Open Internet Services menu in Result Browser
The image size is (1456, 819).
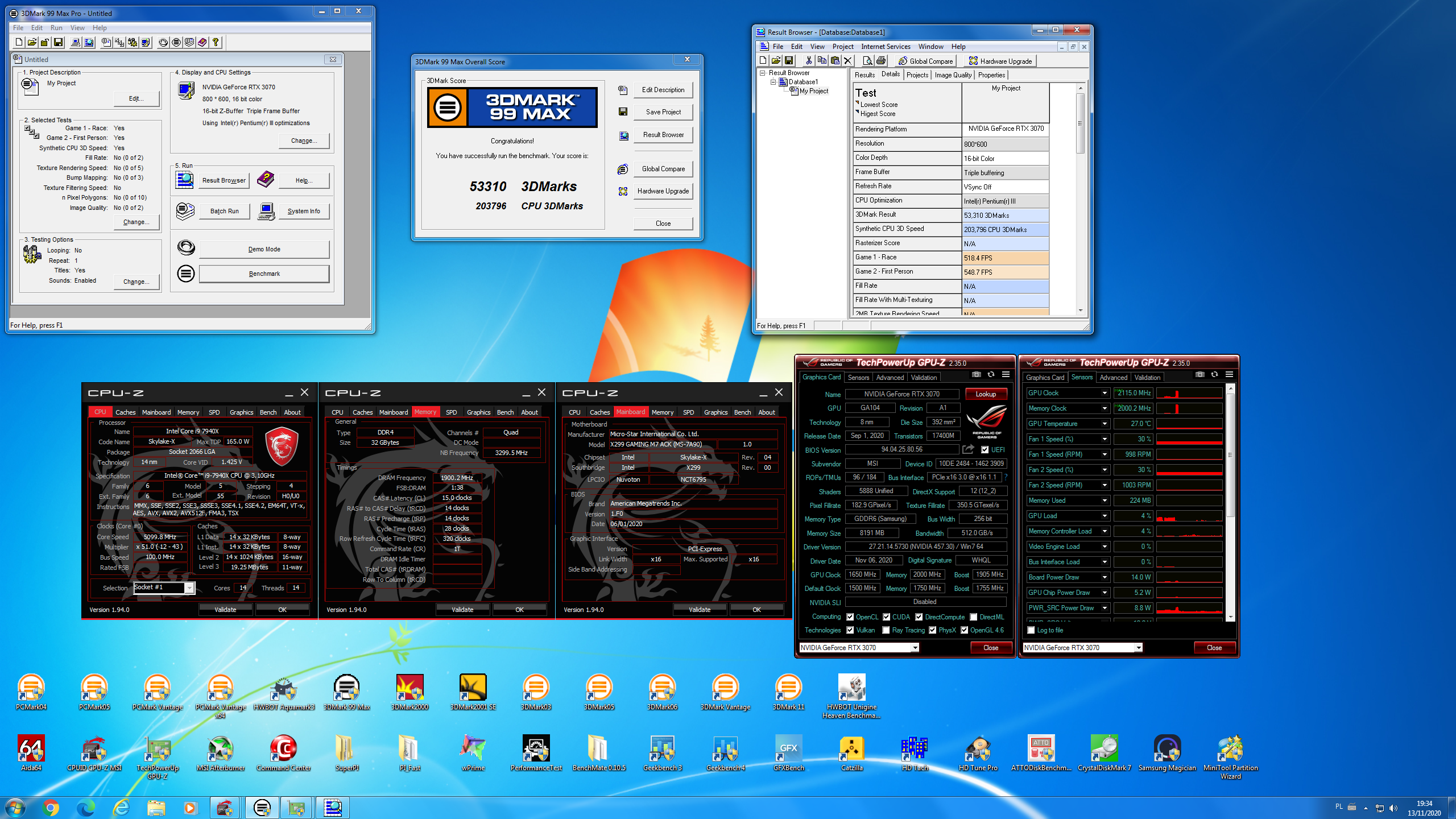(x=886, y=47)
